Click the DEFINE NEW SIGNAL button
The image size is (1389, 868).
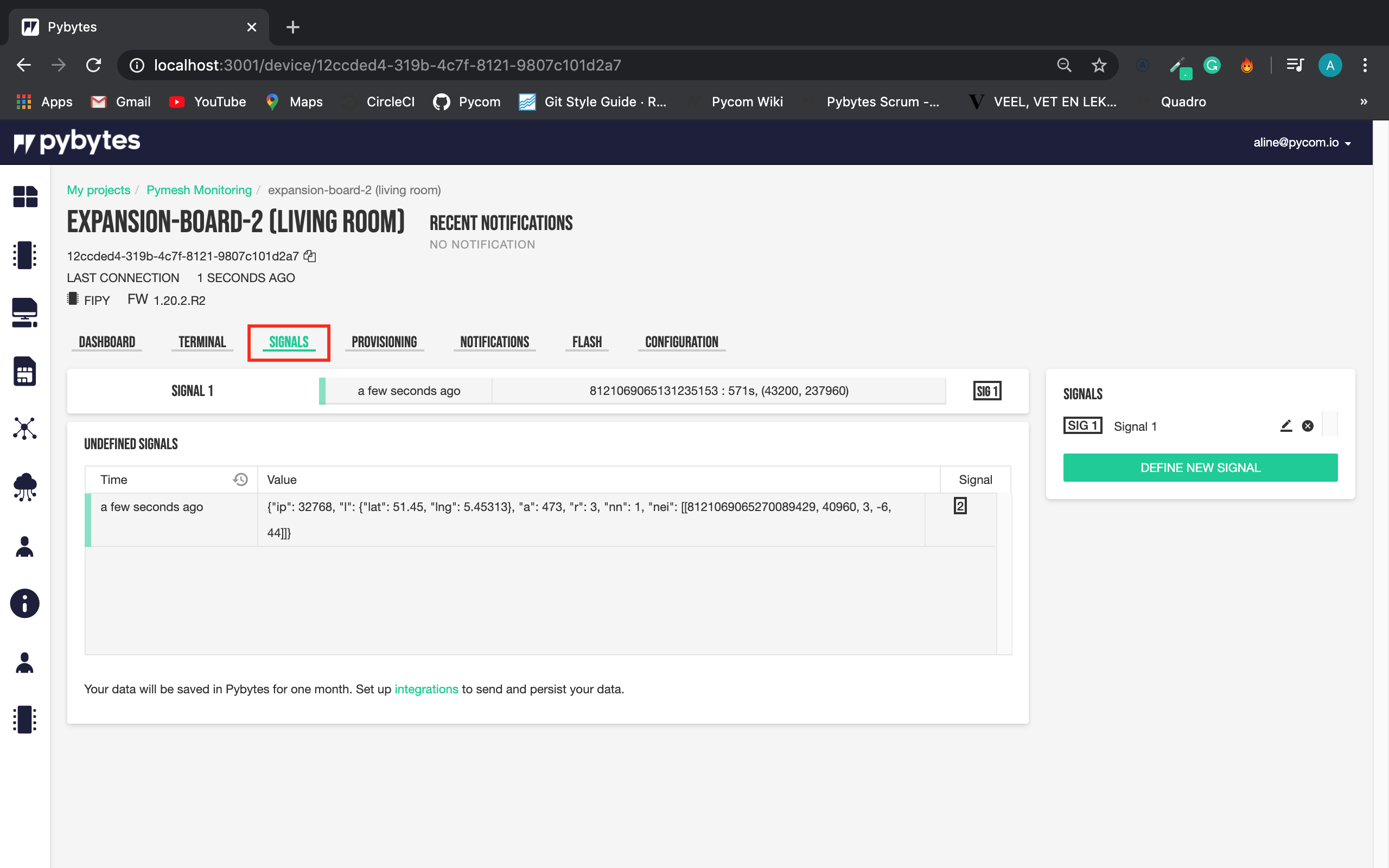[1200, 467]
